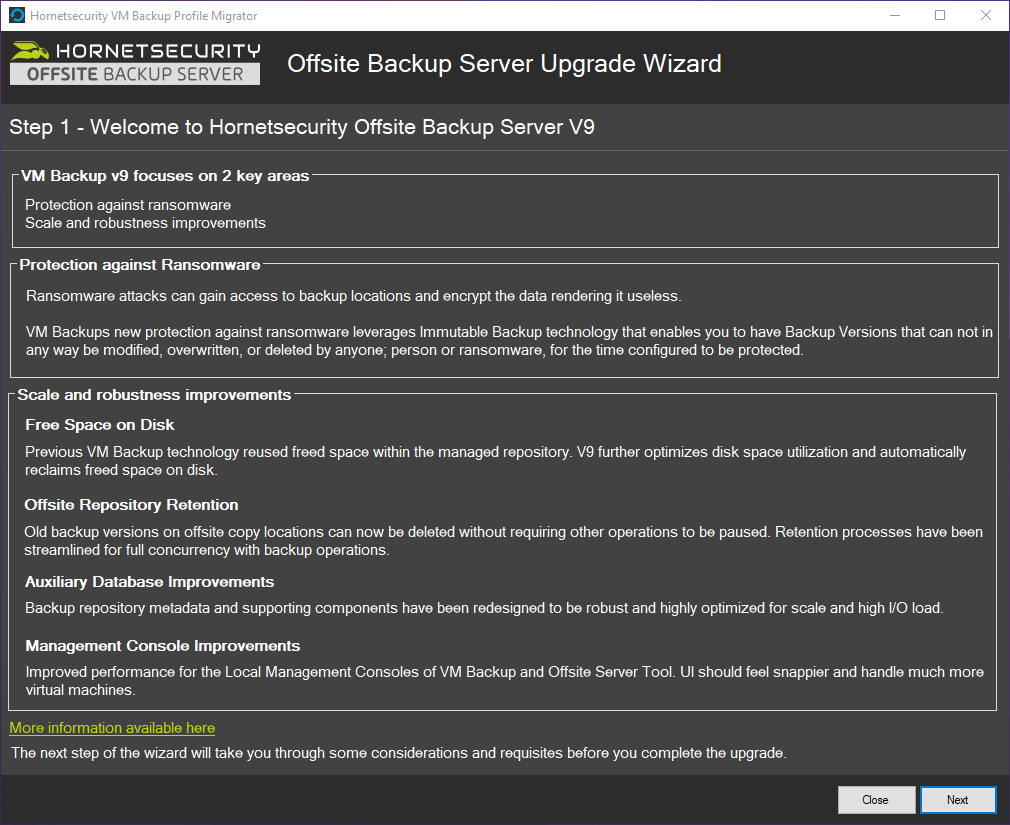Click the Offsite Backup Server Upgrade Wizard heading

coord(504,63)
